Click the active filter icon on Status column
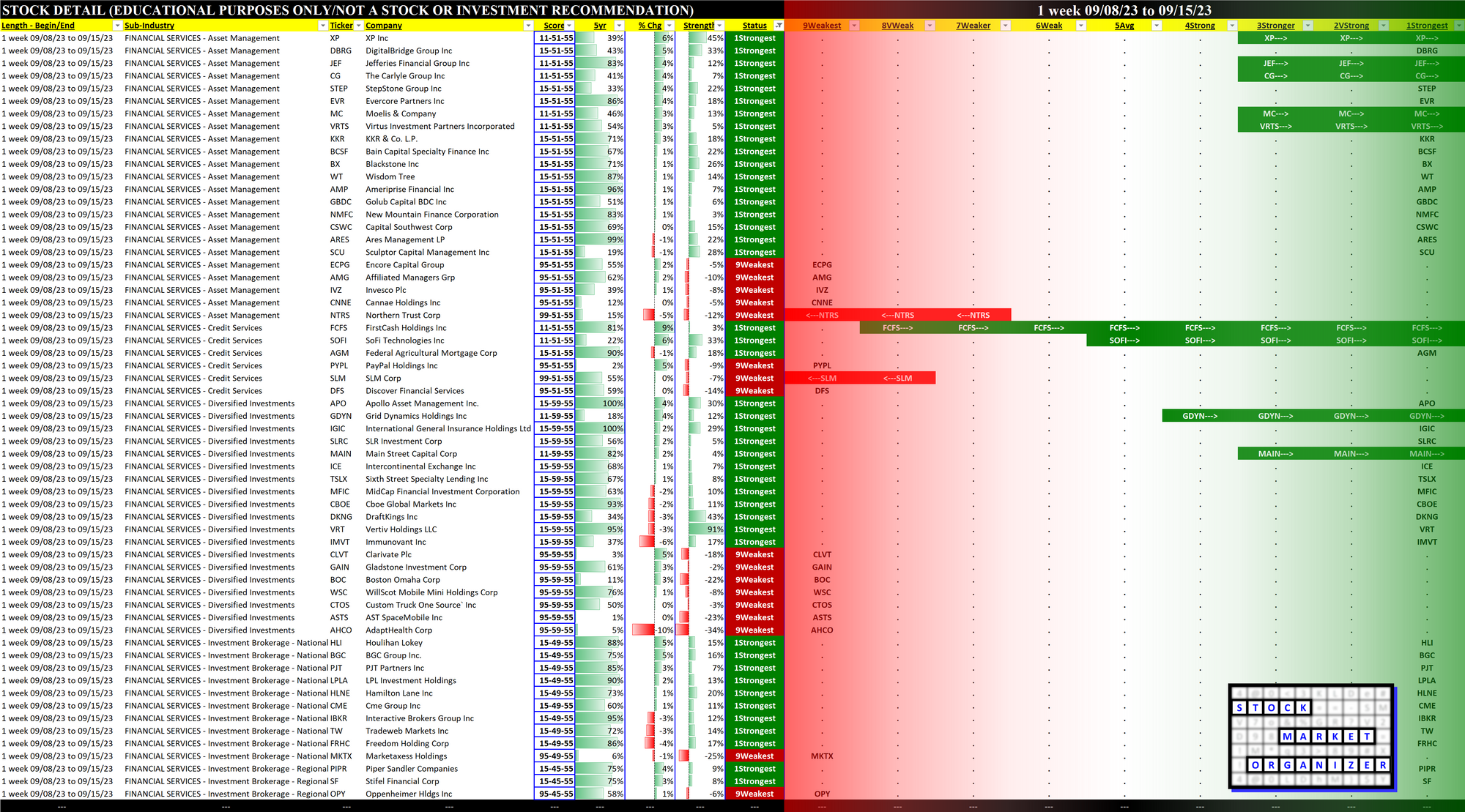The image size is (1465, 812). pyautogui.click(x=779, y=26)
